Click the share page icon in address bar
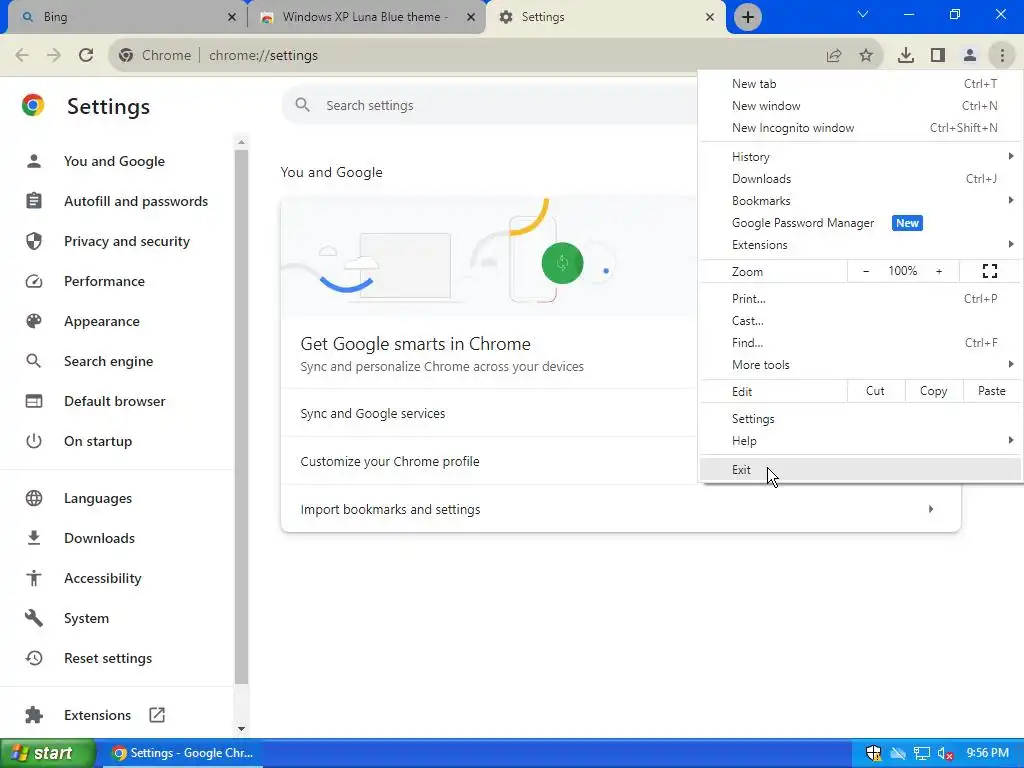Screen dimensions: 1024x768 (834, 56)
